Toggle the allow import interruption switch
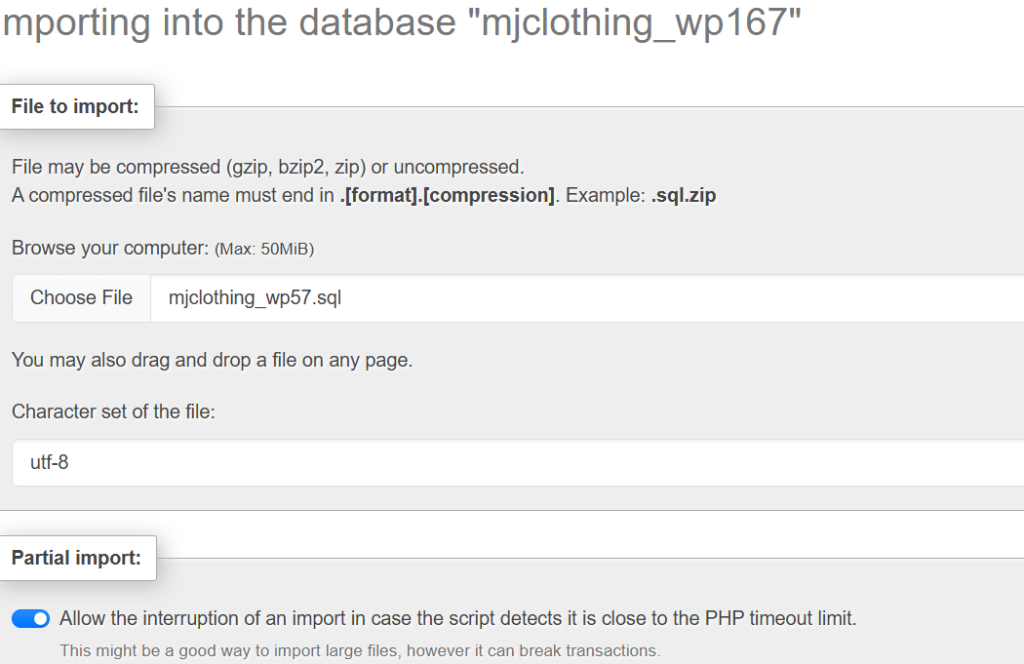The width and height of the screenshot is (1024, 664). pos(31,619)
